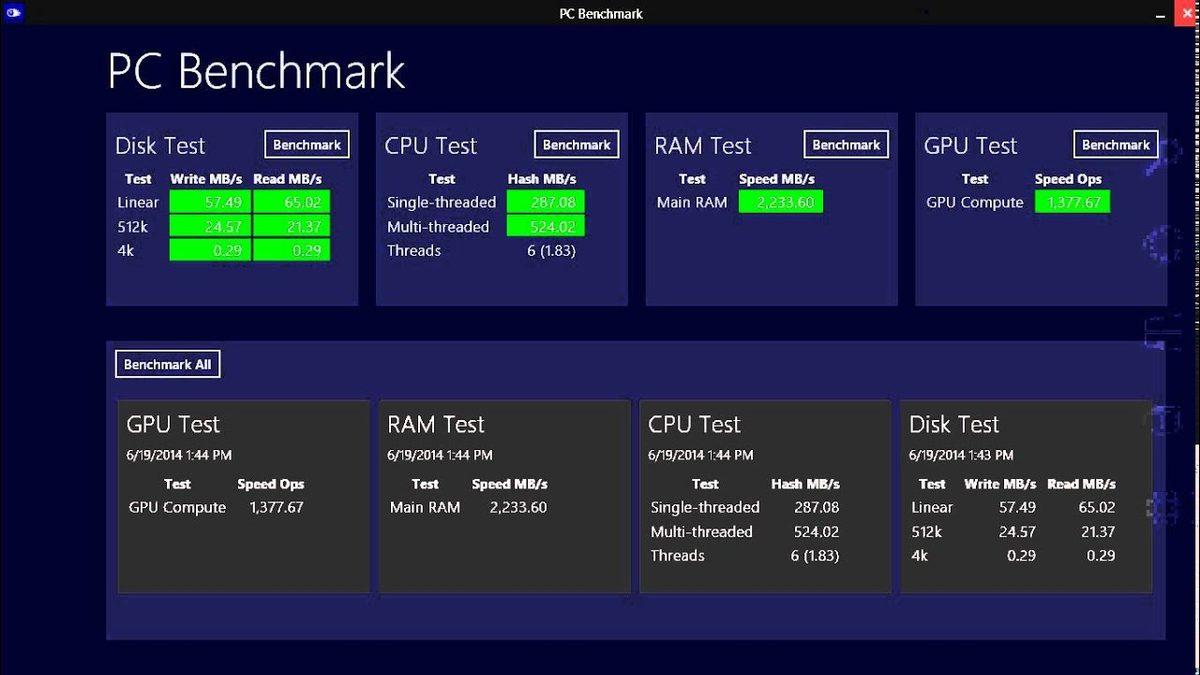Click the Benchmark All button

[167, 363]
